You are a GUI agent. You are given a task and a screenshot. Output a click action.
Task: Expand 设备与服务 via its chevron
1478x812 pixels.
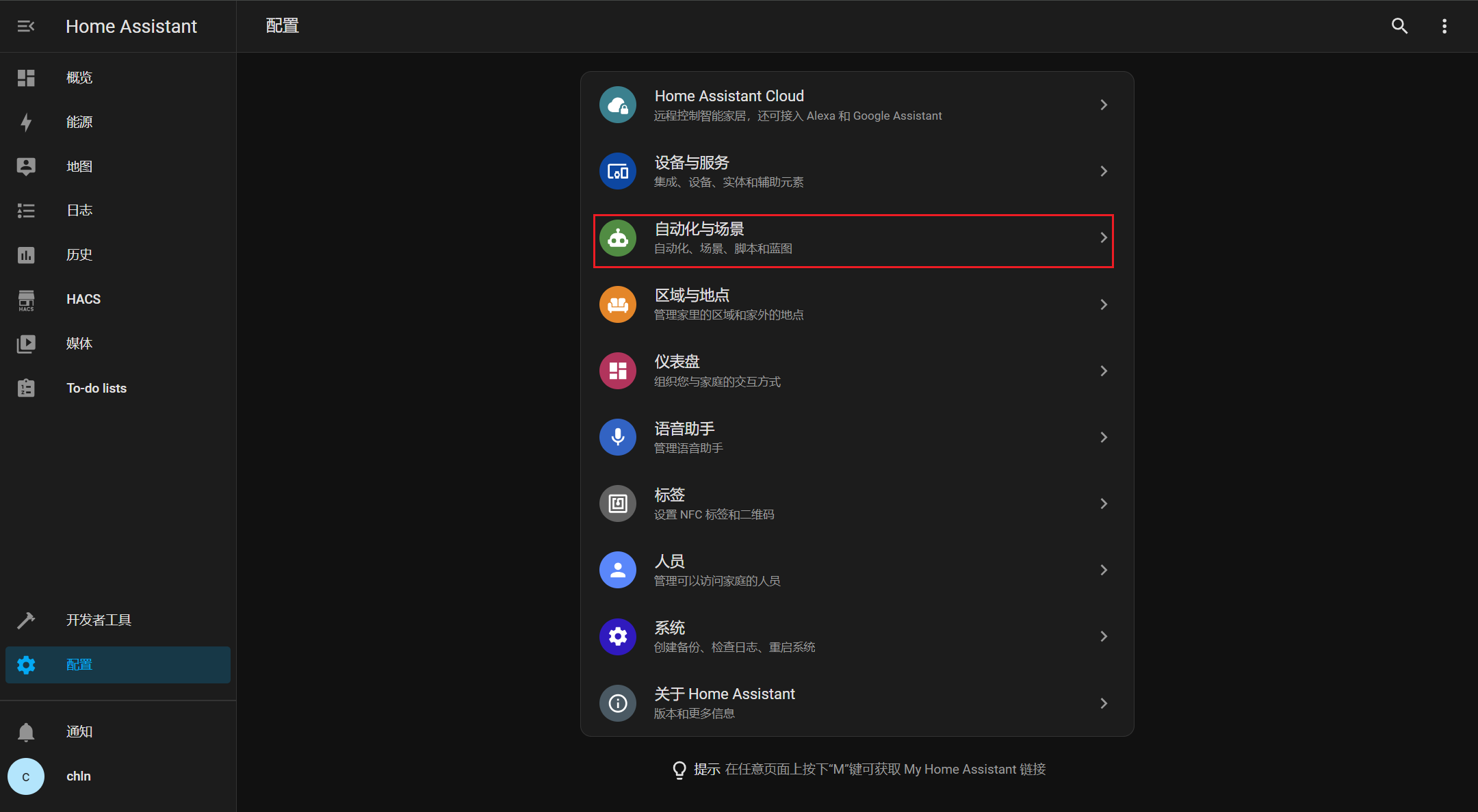coord(1104,171)
